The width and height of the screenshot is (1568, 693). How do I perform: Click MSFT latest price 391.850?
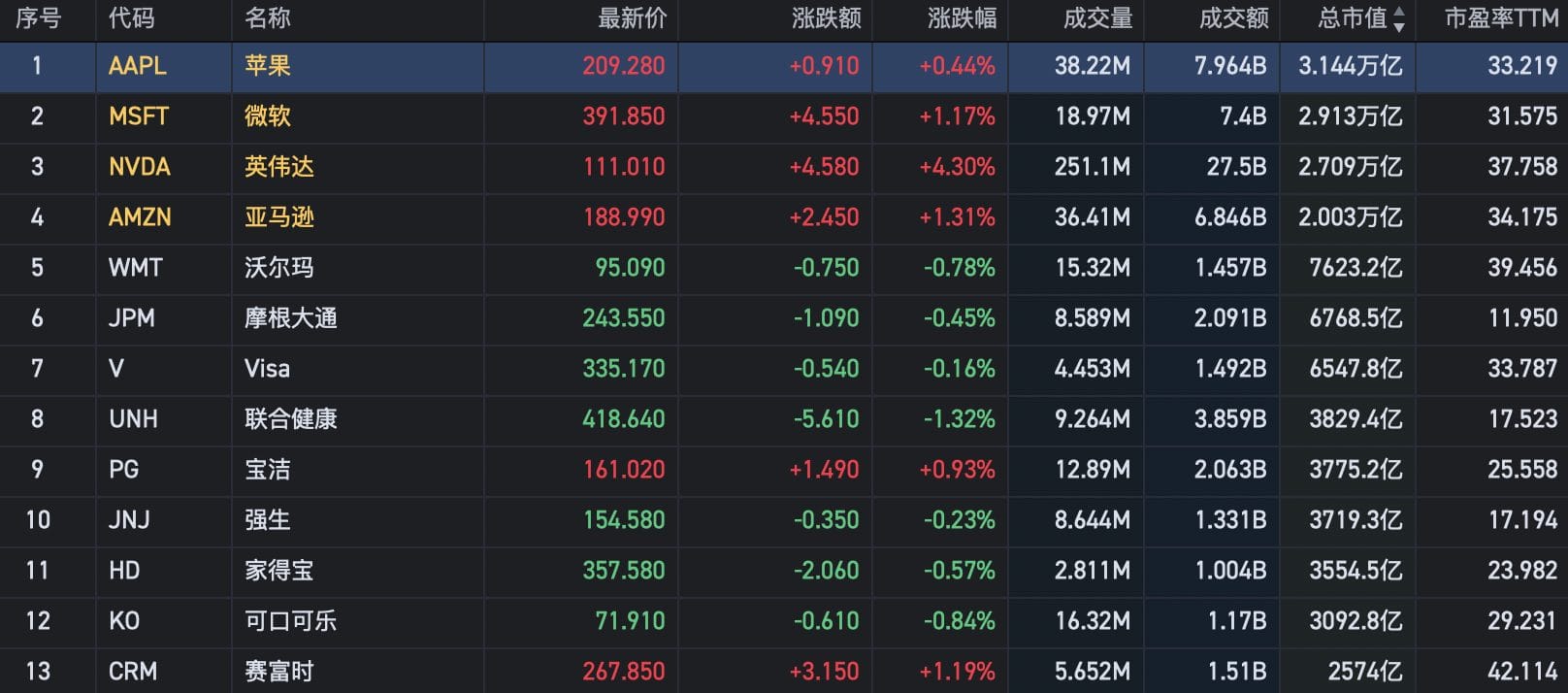tap(624, 116)
